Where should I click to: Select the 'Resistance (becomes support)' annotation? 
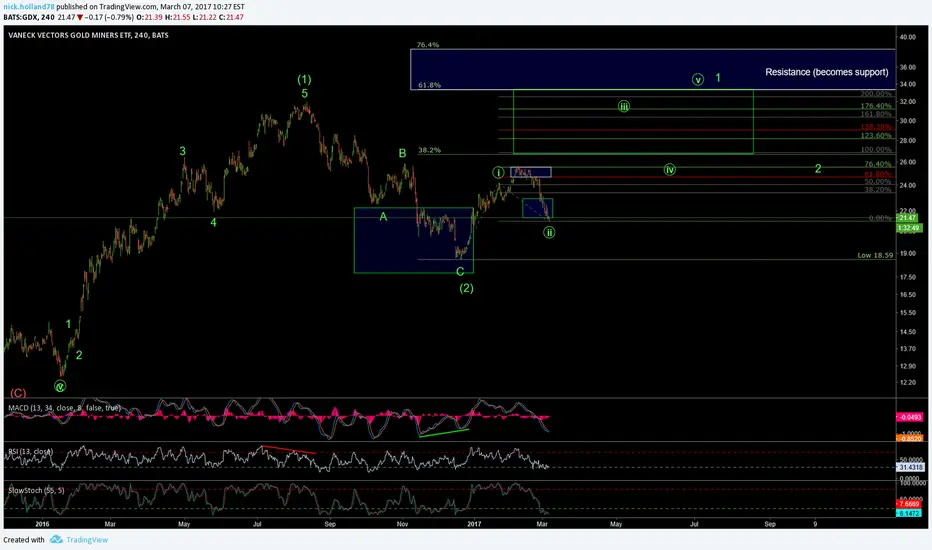click(x=826, y=72)
